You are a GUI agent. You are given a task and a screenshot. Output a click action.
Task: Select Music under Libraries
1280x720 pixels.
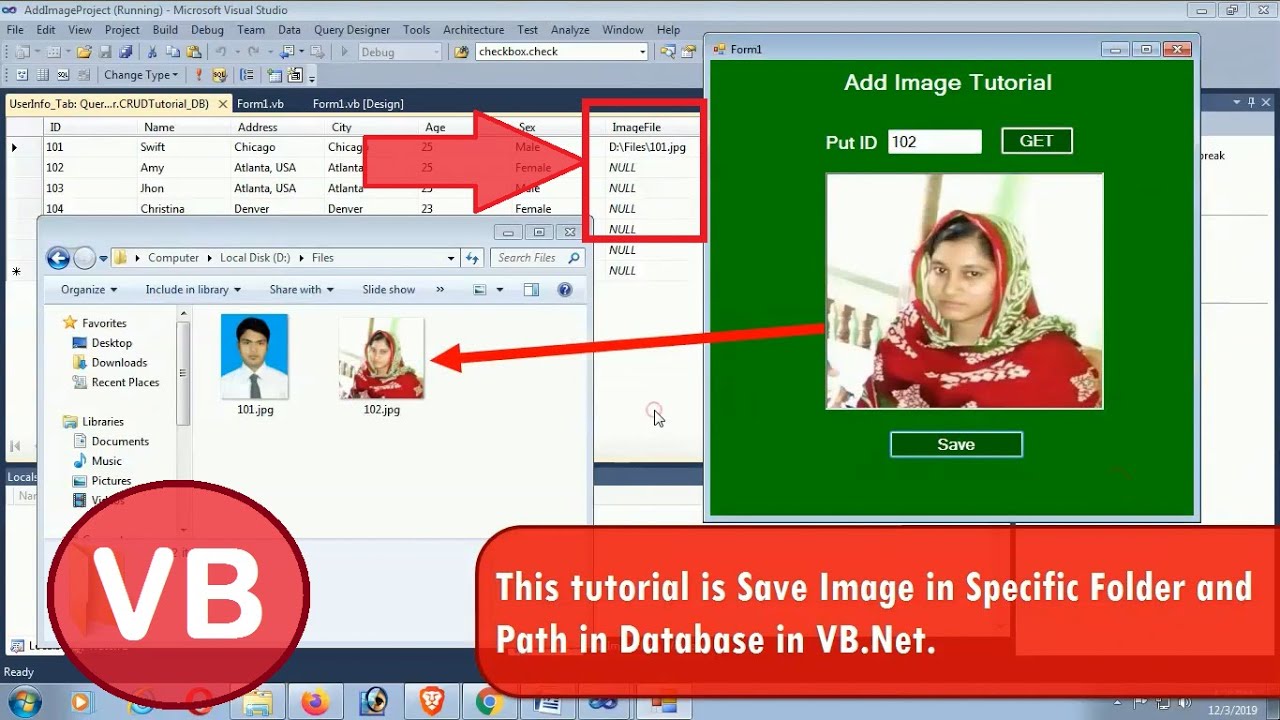(98, 461)
